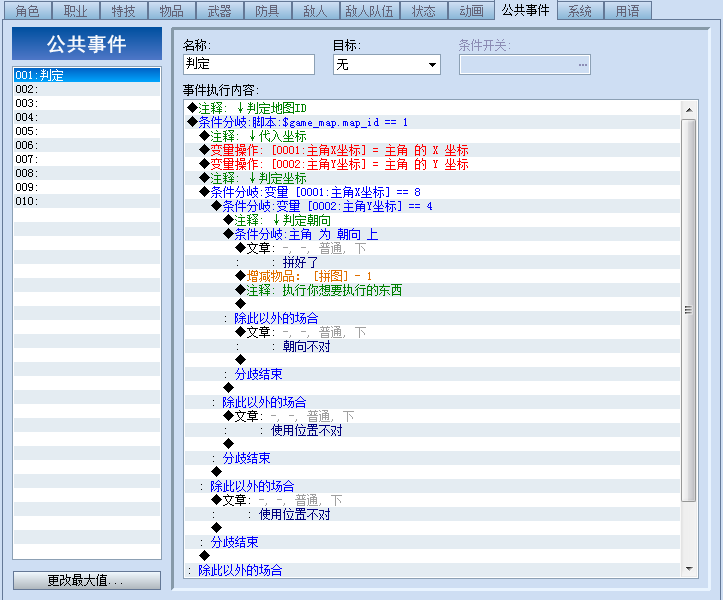Click empty diamond line after 注释 执行
723x600 pixels.
(x=433, y=304)
